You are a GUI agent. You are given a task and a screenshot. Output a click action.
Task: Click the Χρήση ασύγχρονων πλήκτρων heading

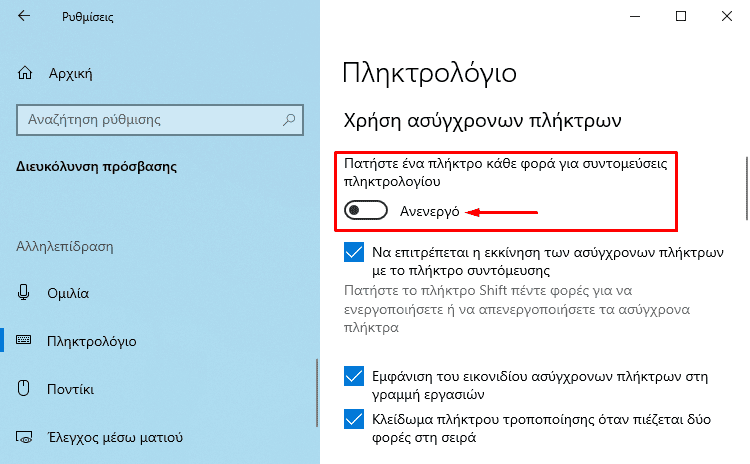483,121
